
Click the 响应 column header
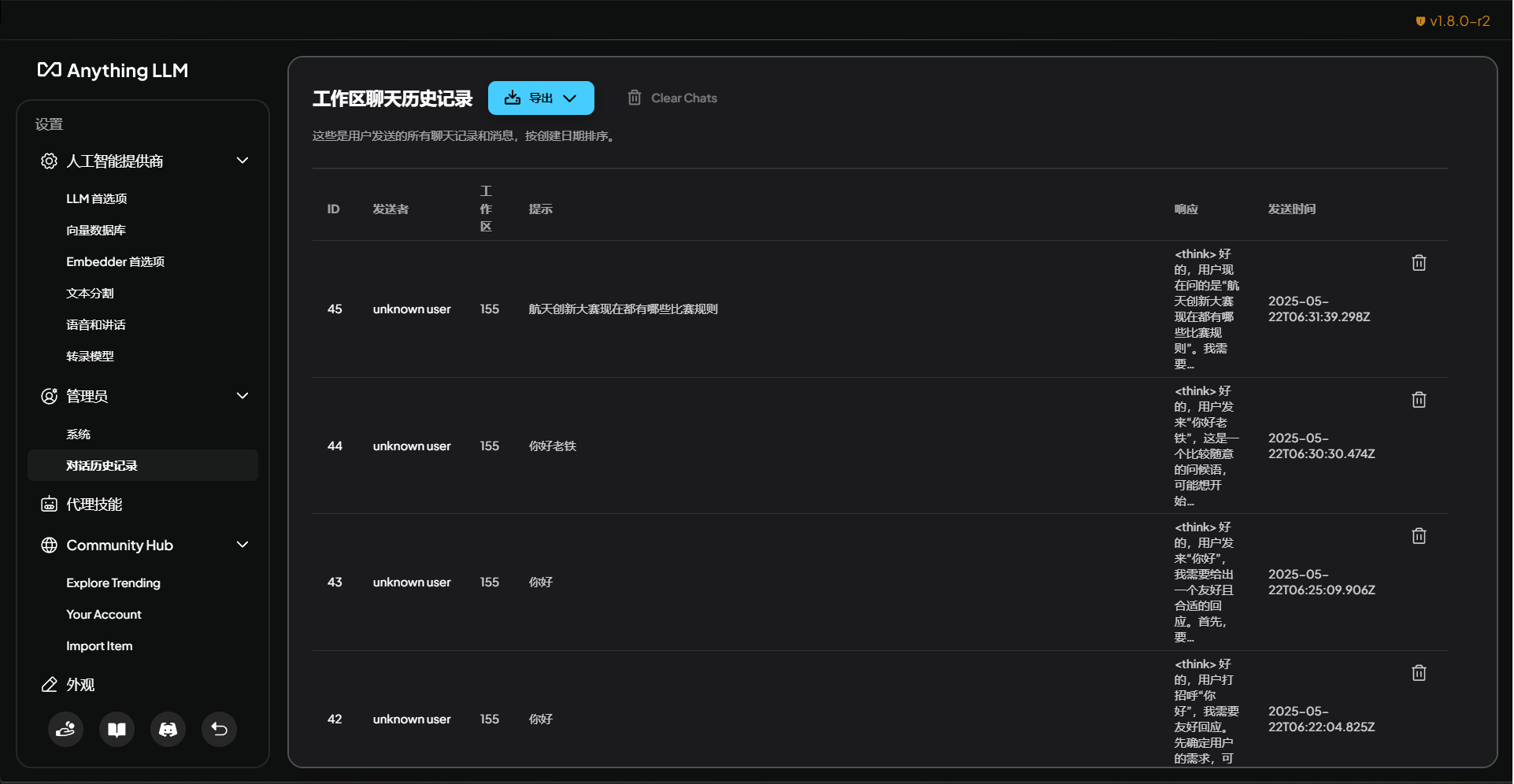tap(1186, 209)
